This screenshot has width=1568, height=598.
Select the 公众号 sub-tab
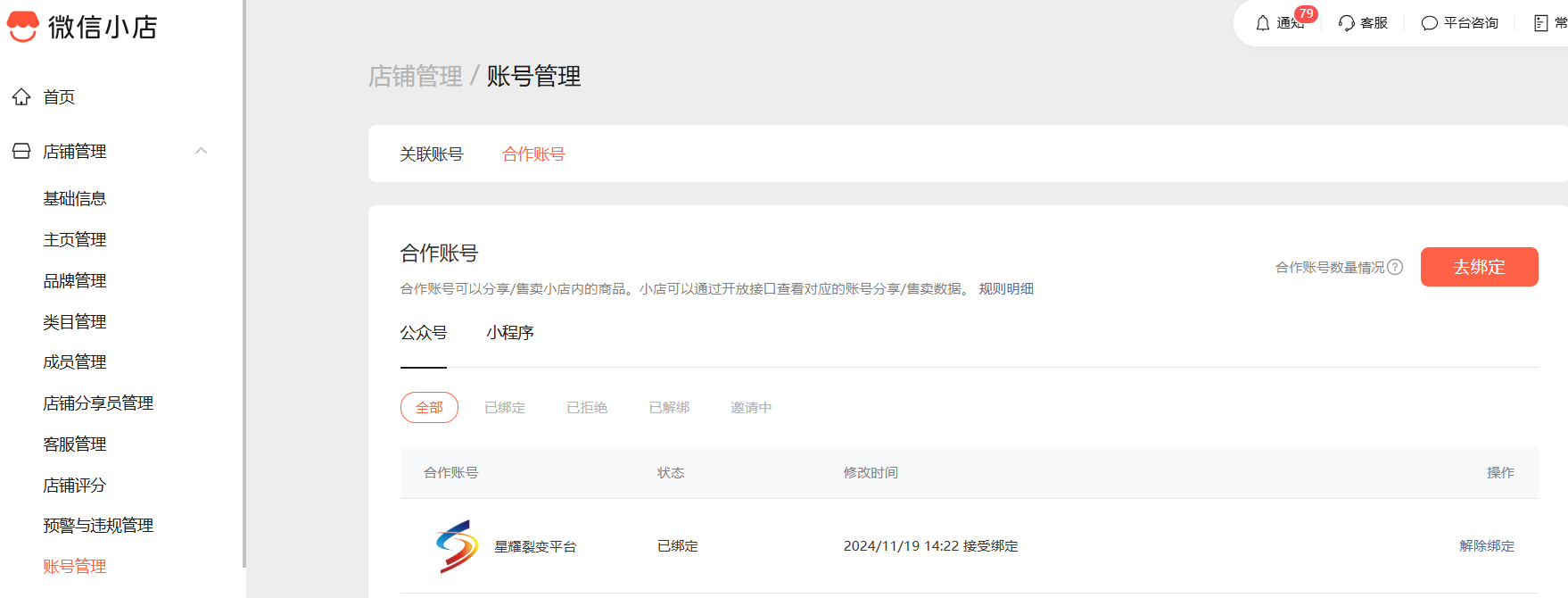coord(424,333)
